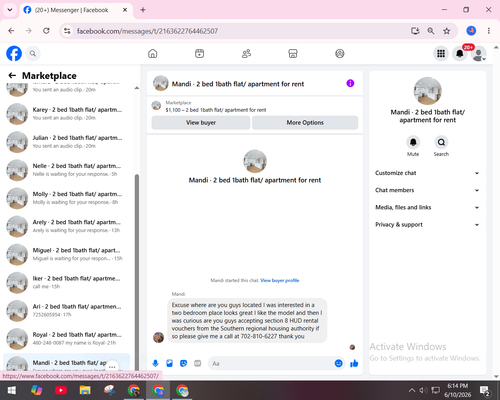Viewport: 500px width, 400px height.
Task: Go to the Facebook Home icon
Action: pyautogui.click(x=153, y=53)
